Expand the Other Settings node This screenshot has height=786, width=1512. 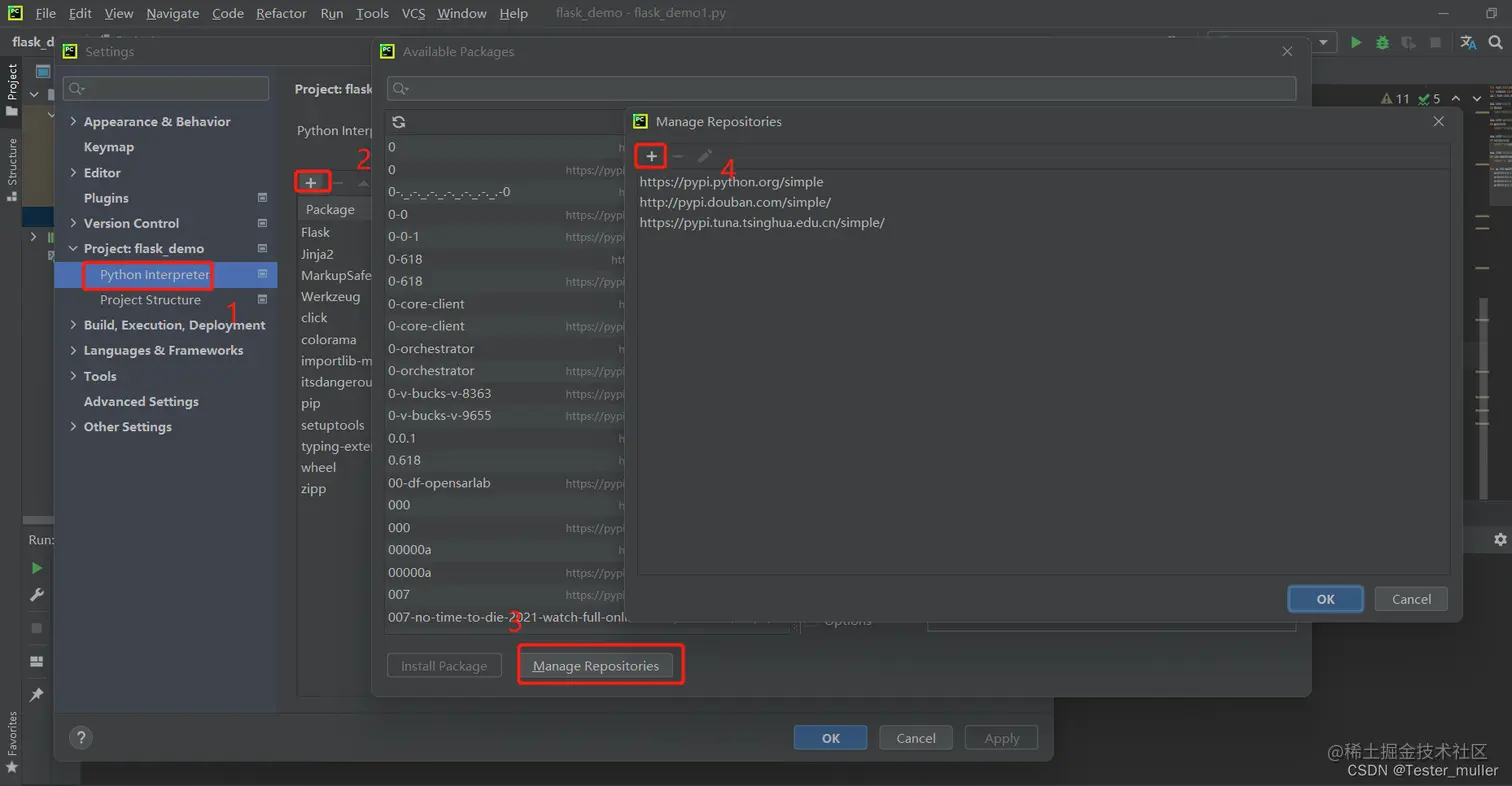(73, 426)
